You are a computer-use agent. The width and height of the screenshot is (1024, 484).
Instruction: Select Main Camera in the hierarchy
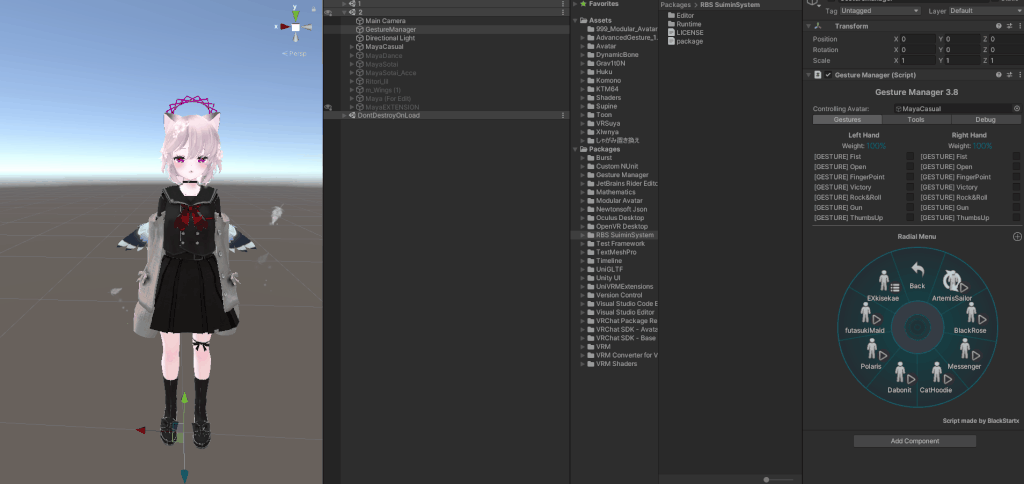[385, 21]
